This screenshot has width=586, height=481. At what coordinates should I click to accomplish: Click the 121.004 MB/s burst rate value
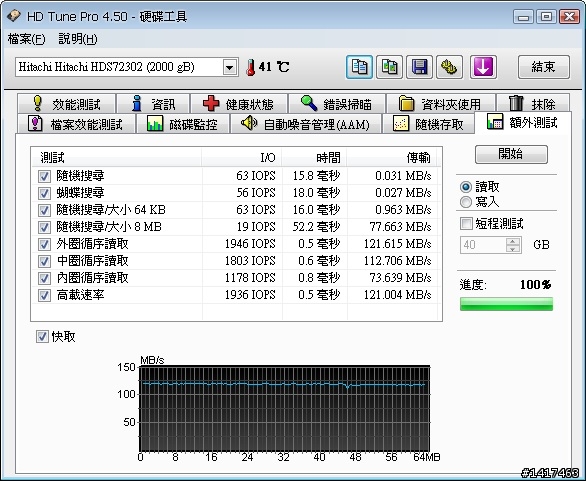tap(398, 295)
